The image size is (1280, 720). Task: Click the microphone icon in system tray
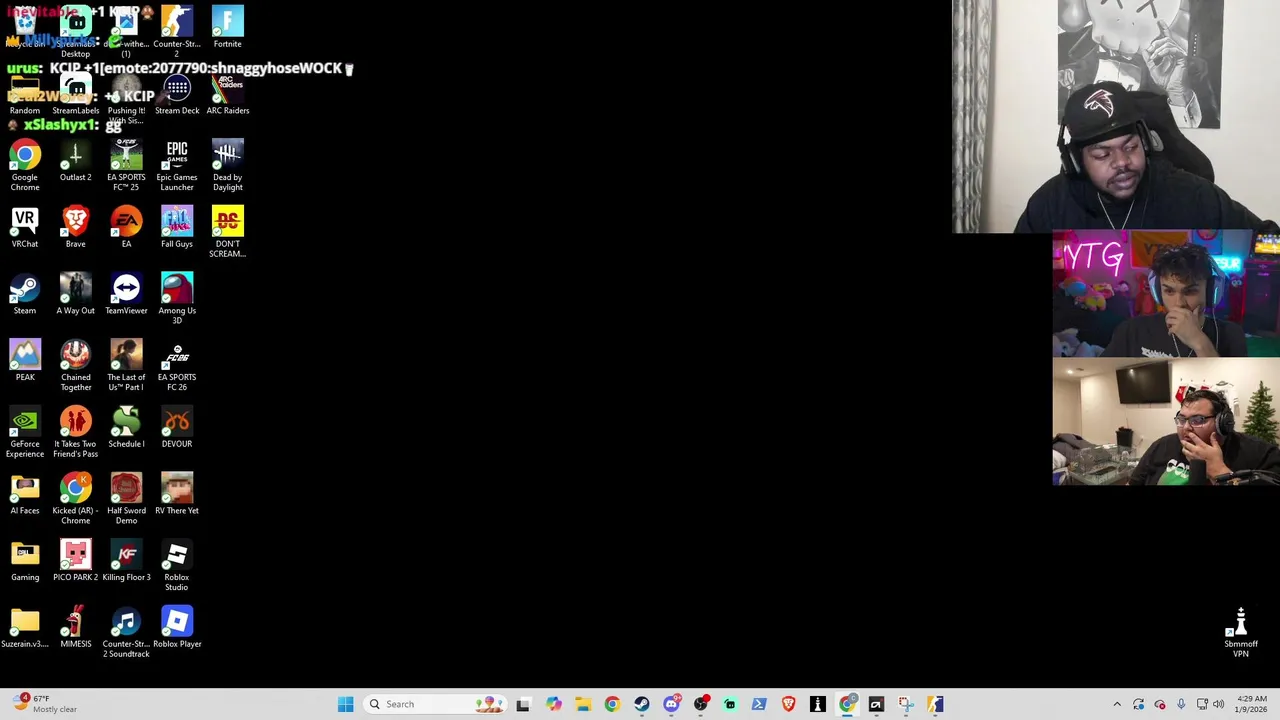tap(1181, 704)
